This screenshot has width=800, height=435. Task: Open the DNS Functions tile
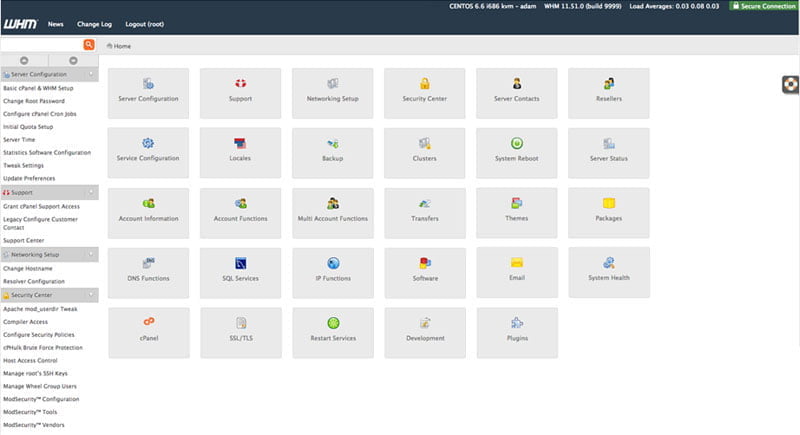tap(148, 272)
